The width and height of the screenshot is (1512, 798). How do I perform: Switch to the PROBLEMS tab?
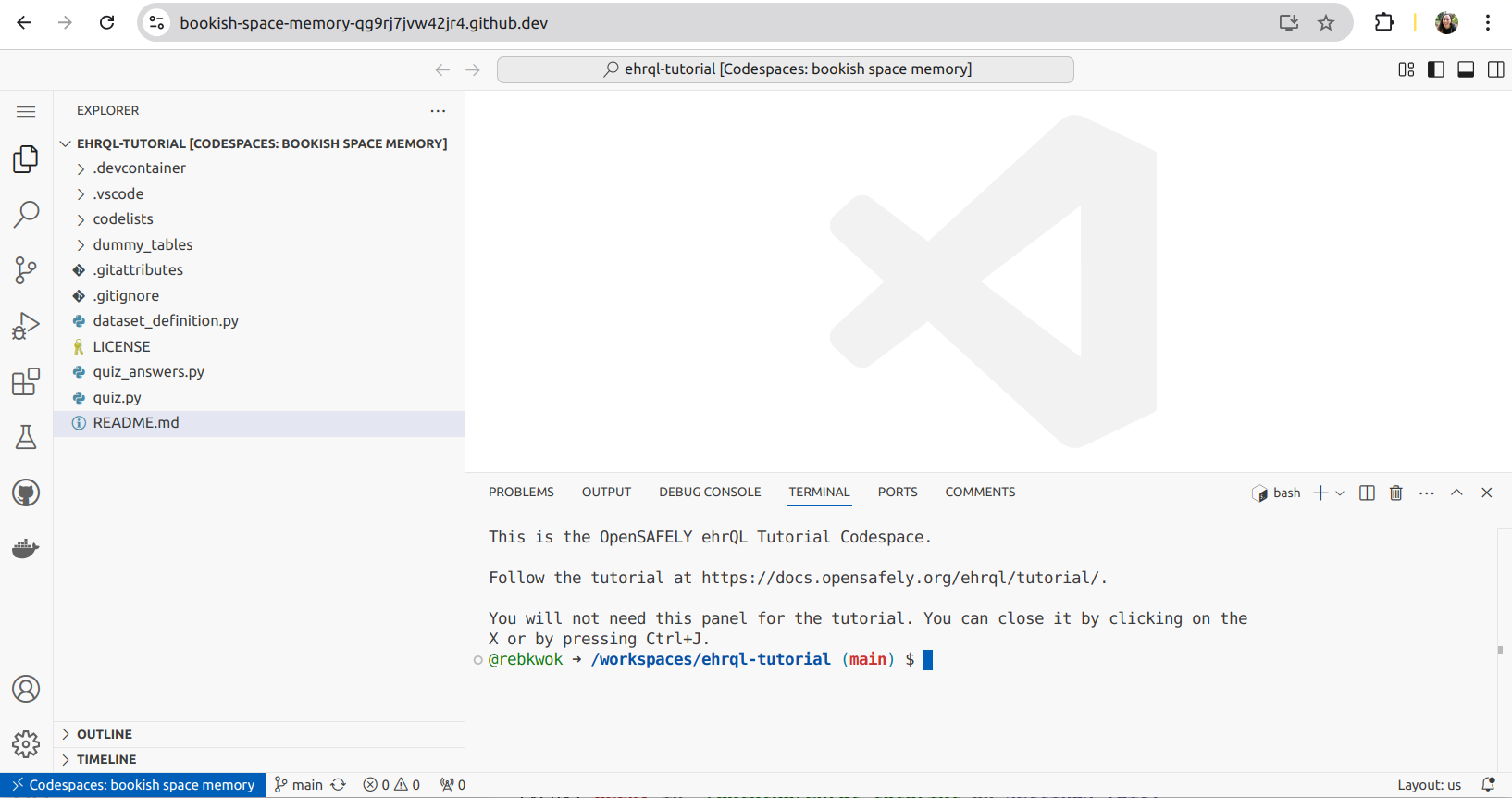(521, 492)
